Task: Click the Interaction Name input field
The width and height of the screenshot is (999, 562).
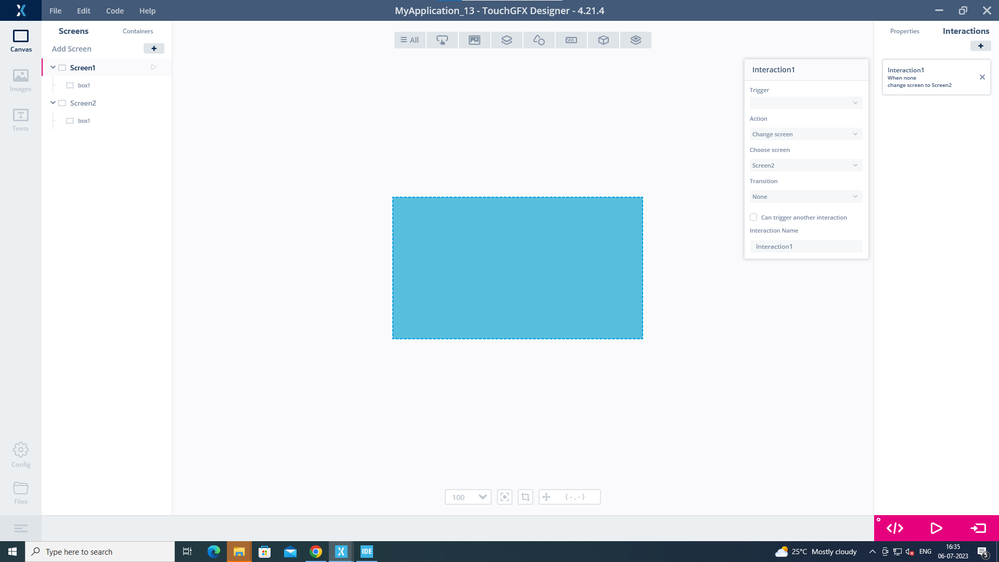Action: pos(805,247)
